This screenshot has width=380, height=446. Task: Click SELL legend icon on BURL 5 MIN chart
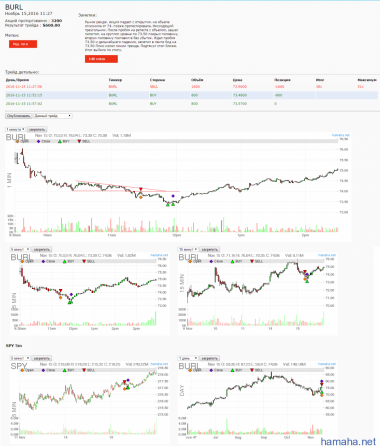point(84,261)
